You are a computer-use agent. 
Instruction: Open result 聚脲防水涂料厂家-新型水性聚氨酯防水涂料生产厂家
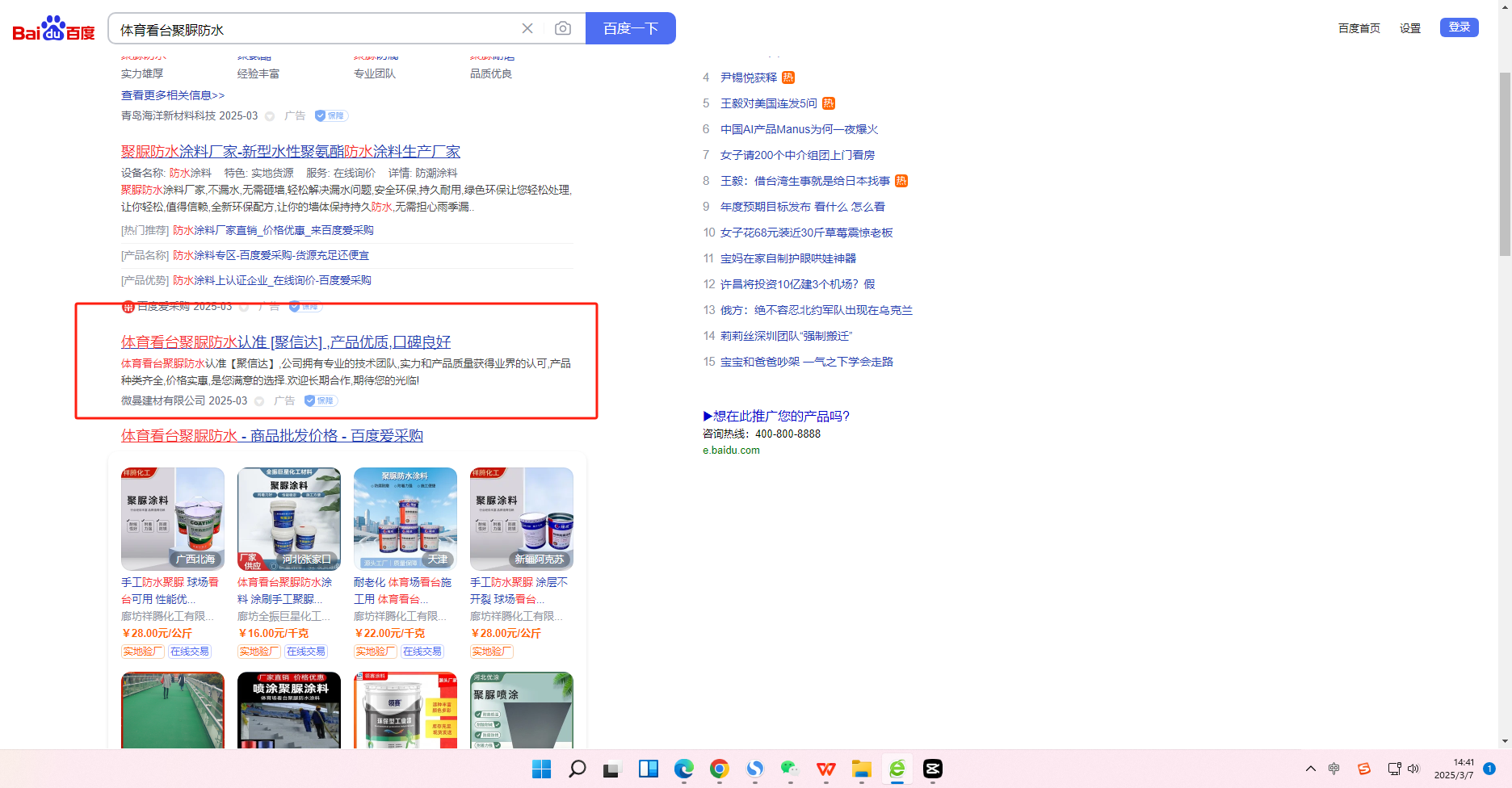[x=291, y=151]
